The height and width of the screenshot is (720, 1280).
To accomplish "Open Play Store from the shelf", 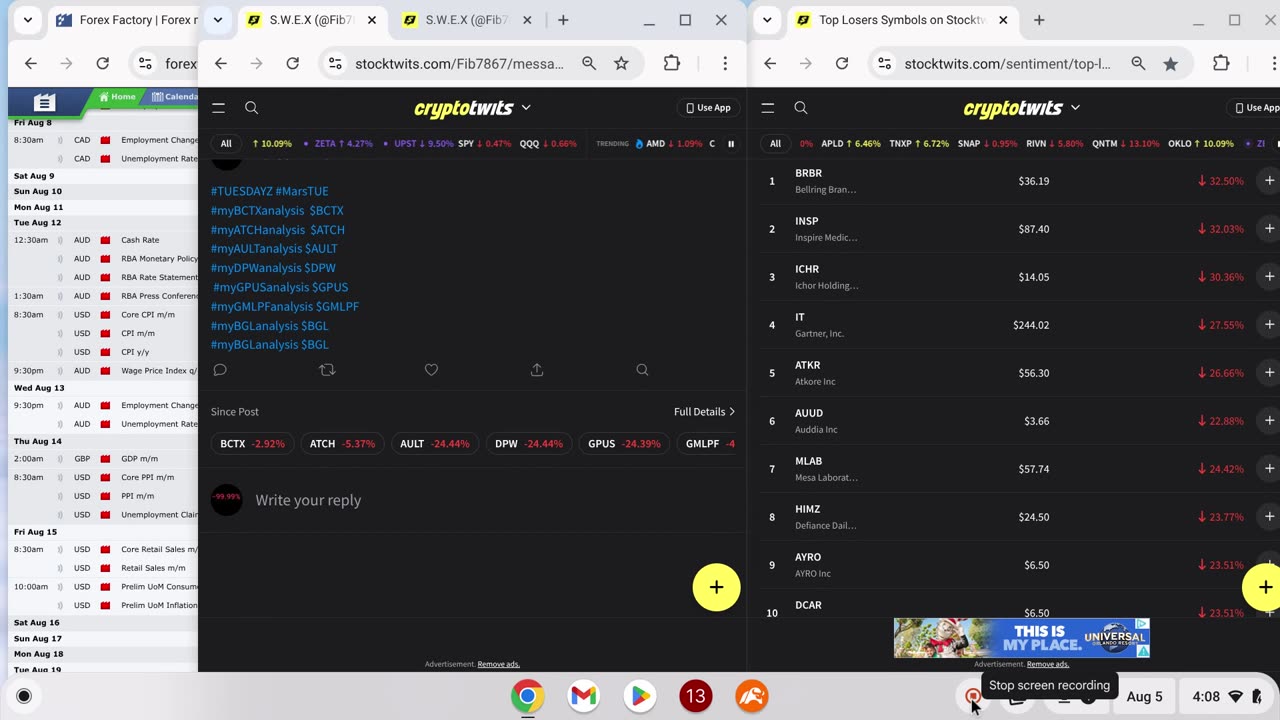I will coord(640,696).
